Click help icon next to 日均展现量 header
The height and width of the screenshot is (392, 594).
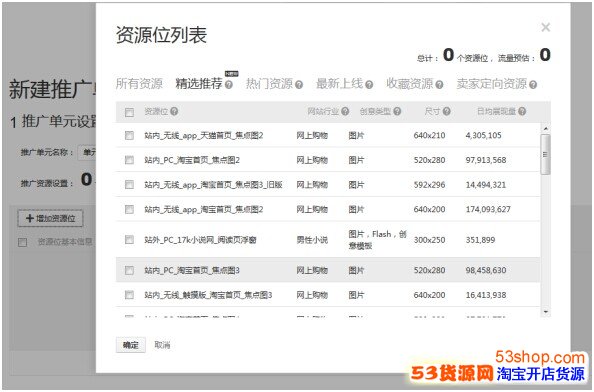[x=522, y=111]
